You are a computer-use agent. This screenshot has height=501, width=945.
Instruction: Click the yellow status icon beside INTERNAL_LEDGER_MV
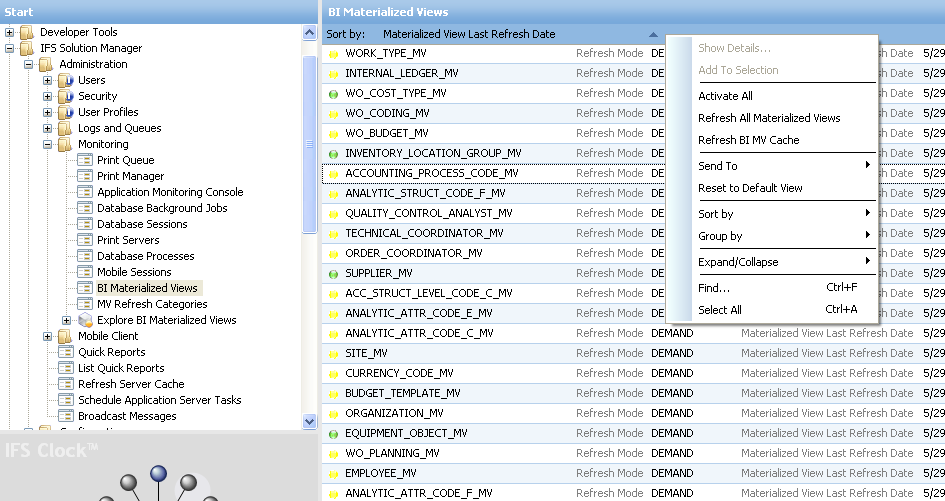(x=333, y=74)
